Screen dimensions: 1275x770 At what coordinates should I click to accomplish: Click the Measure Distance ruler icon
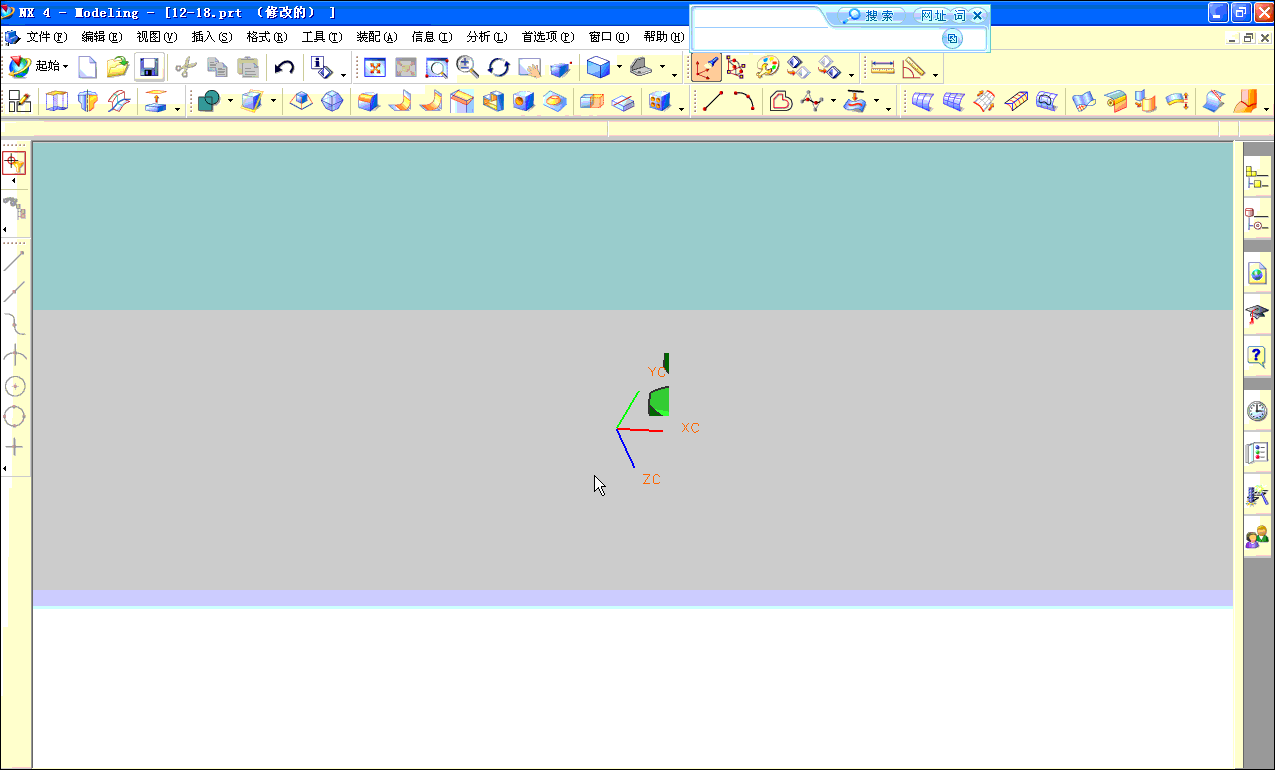882,67
